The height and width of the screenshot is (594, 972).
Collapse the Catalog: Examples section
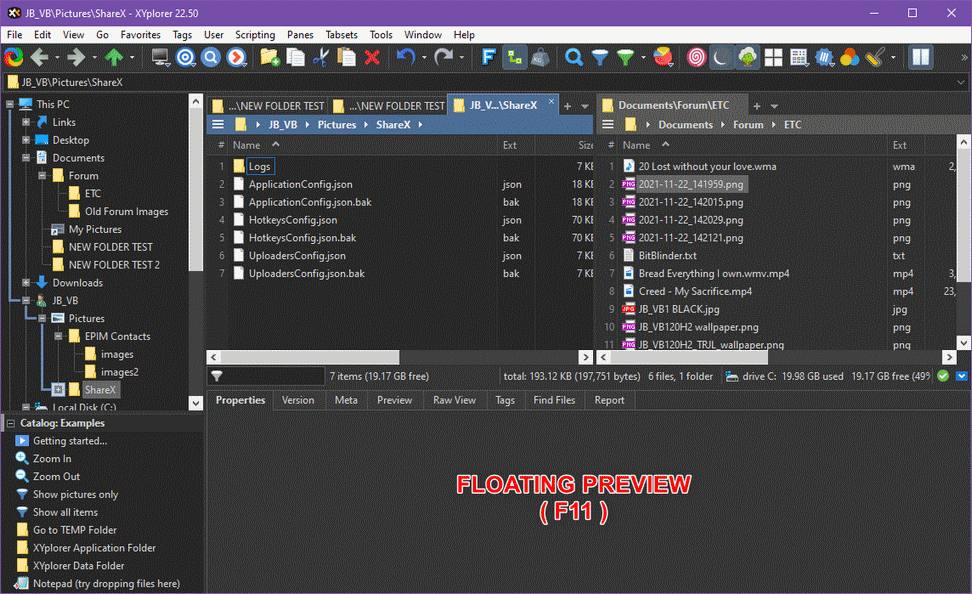[11, 423]
